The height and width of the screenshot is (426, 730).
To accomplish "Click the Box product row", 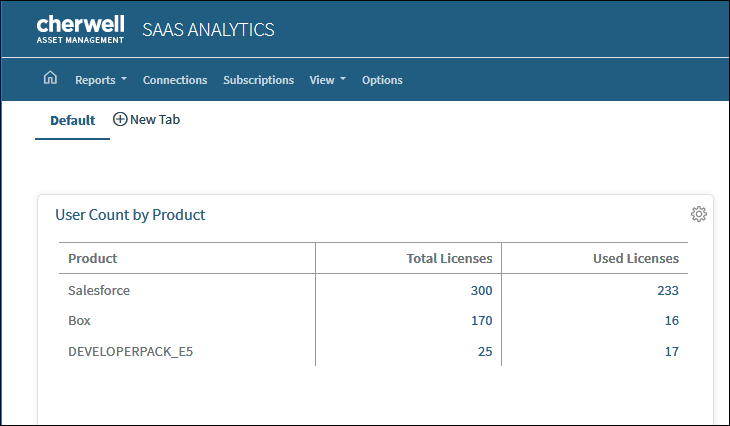I will [373, 320].
